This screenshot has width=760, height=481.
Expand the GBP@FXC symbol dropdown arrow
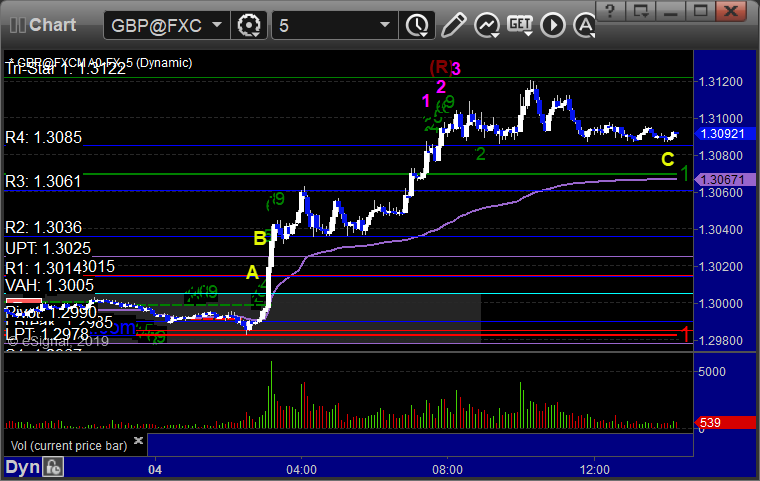[x=217, y=24]
